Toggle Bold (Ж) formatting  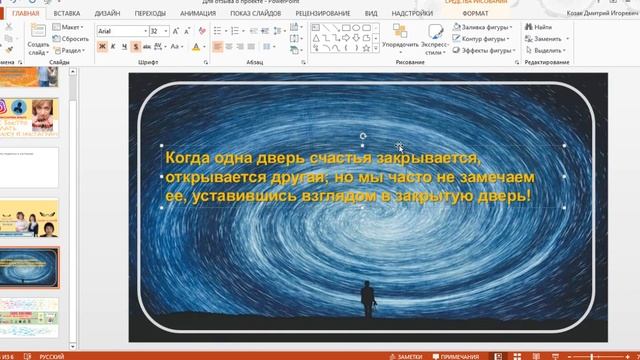[102, 47]
